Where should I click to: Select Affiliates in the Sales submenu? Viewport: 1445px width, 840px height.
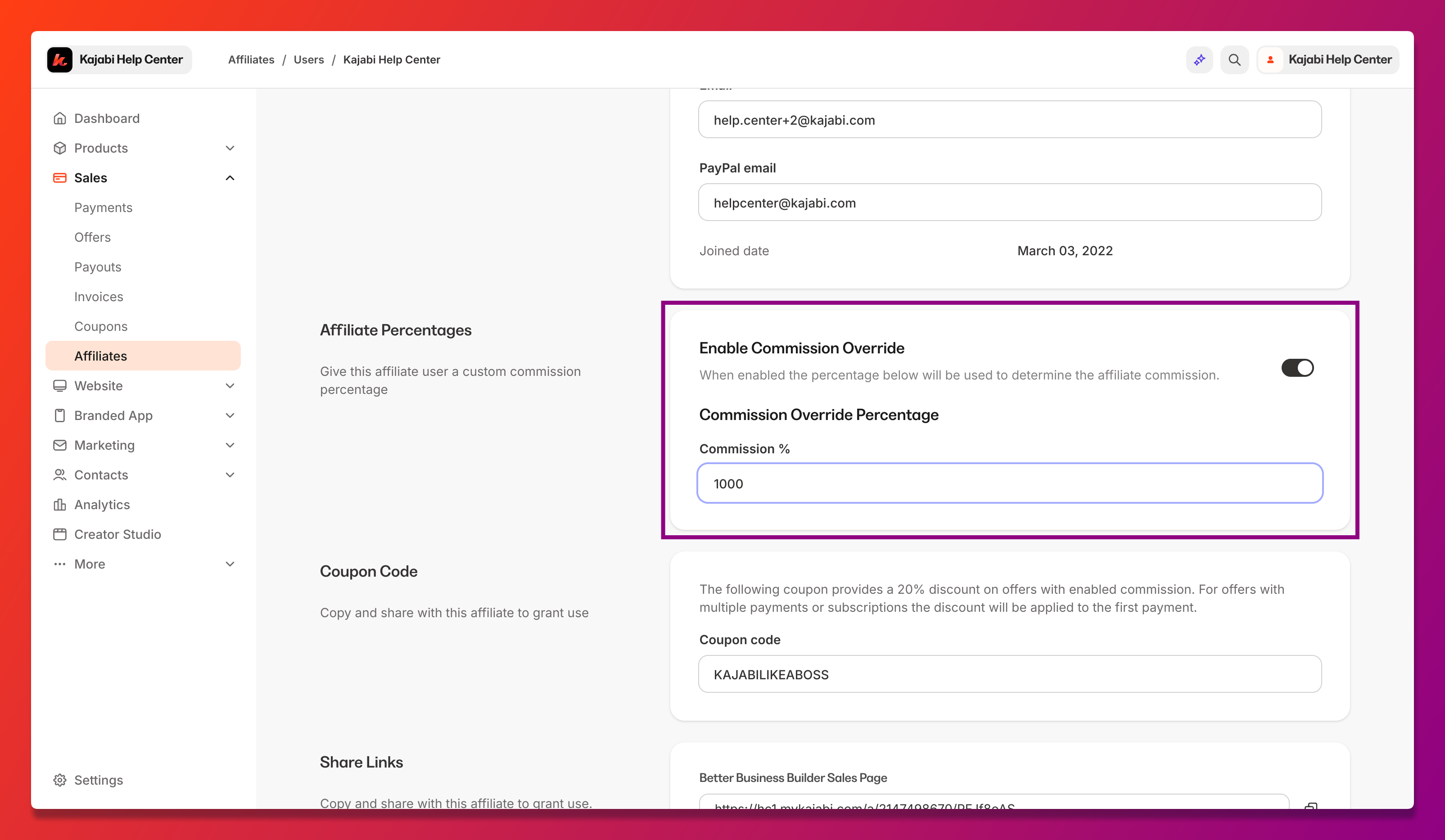tap(143, 356)
